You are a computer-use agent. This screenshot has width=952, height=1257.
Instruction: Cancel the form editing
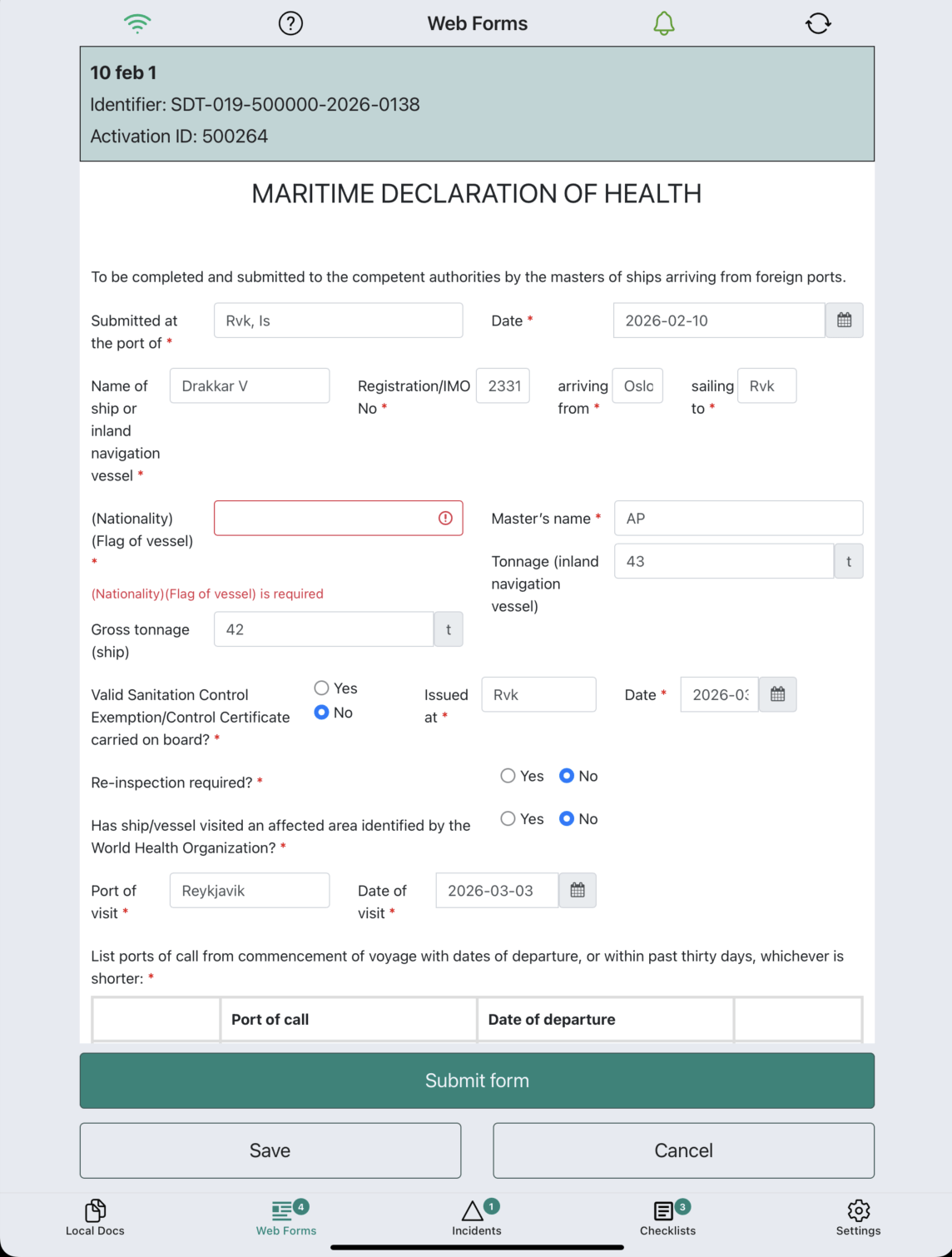coord(683,1150)
